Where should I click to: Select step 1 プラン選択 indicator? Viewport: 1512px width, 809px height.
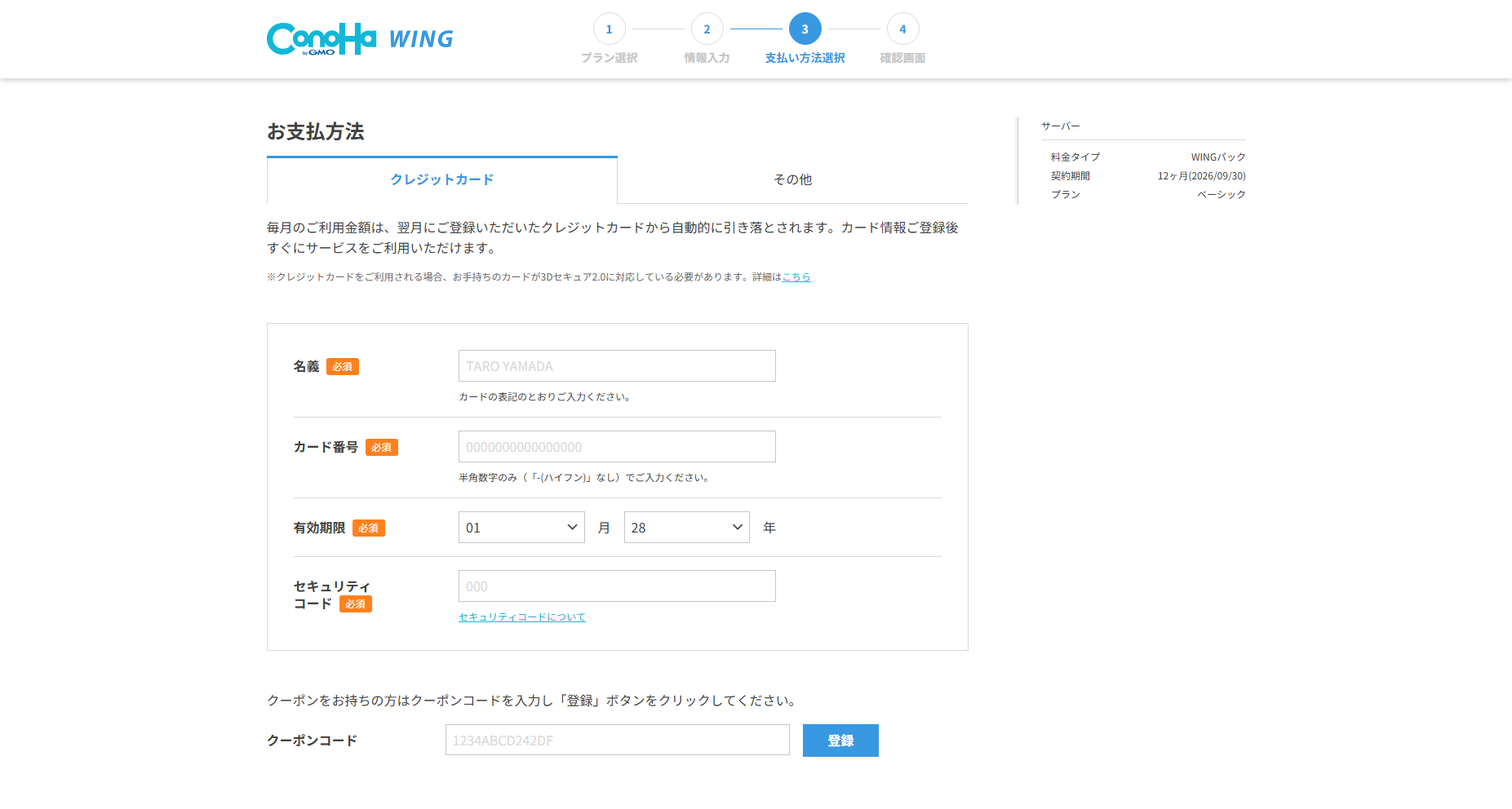click(609, 28)
